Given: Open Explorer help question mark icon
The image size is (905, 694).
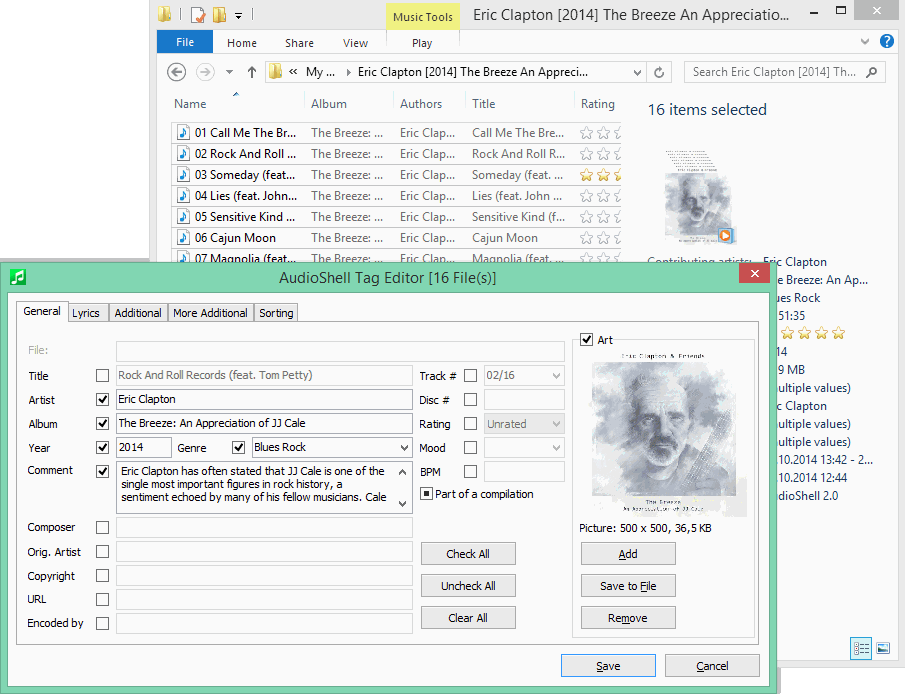Looking at the screenshot, I should (x=887, y=42).
